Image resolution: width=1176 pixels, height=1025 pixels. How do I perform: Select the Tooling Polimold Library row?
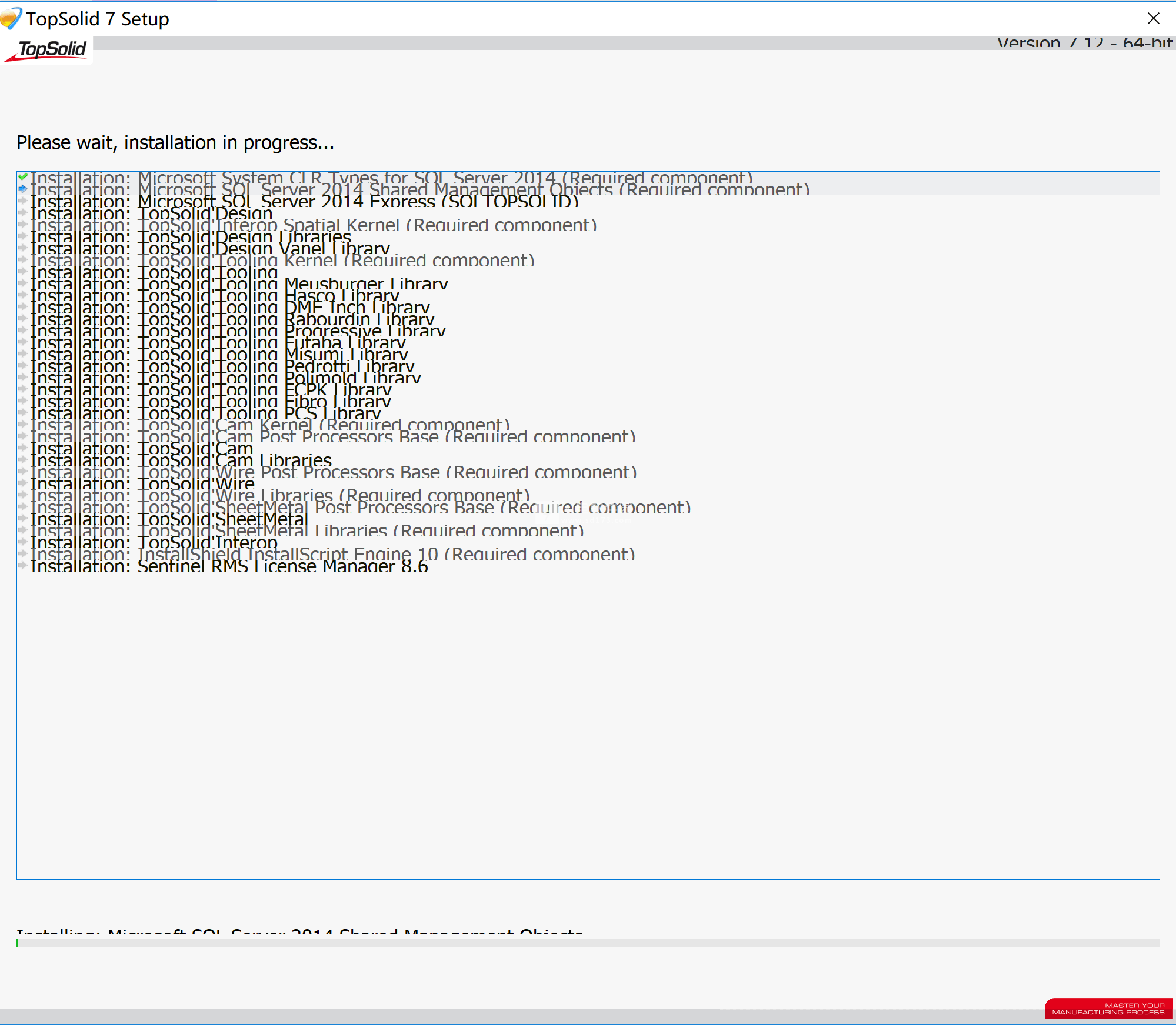pos(588,378)
